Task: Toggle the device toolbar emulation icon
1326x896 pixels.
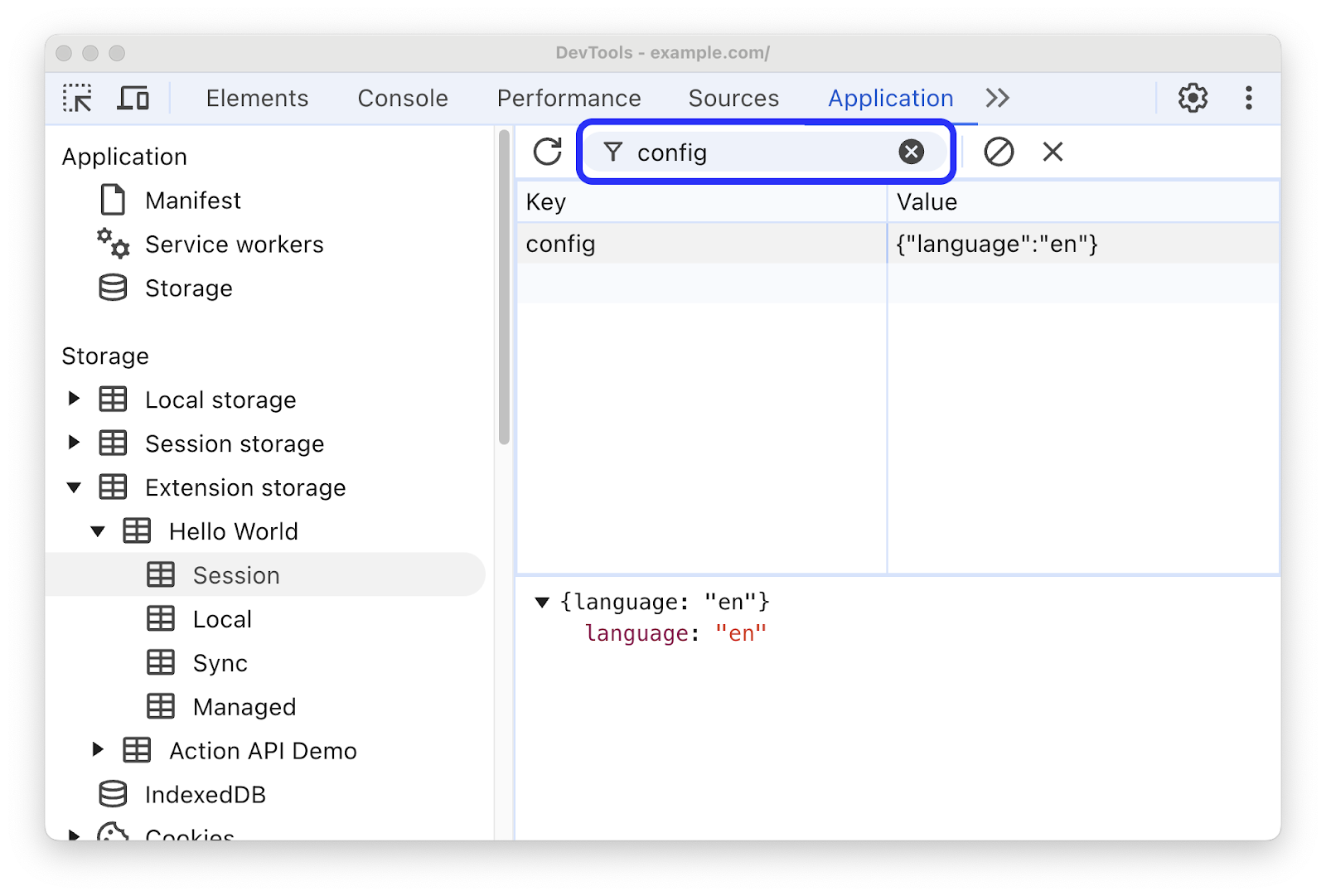Action: click(133, 98)
